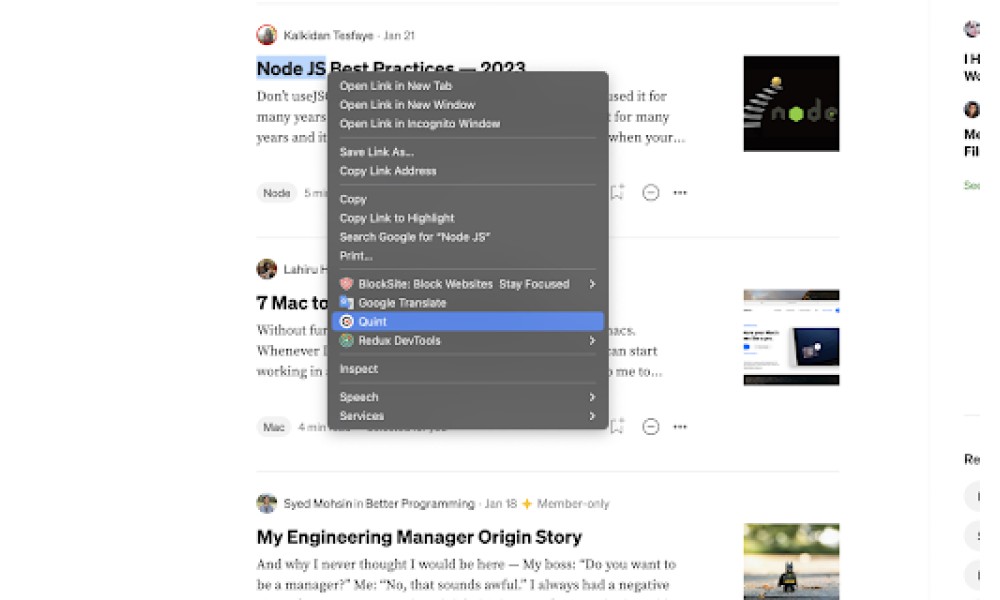Open My Engineering Manager Origin Story
The image size is (1000, 600).
(419, 537)
